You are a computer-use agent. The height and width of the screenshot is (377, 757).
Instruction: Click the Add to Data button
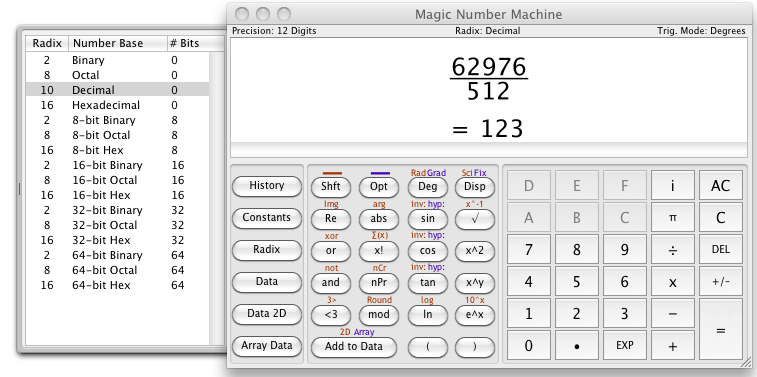coord(354,347)
